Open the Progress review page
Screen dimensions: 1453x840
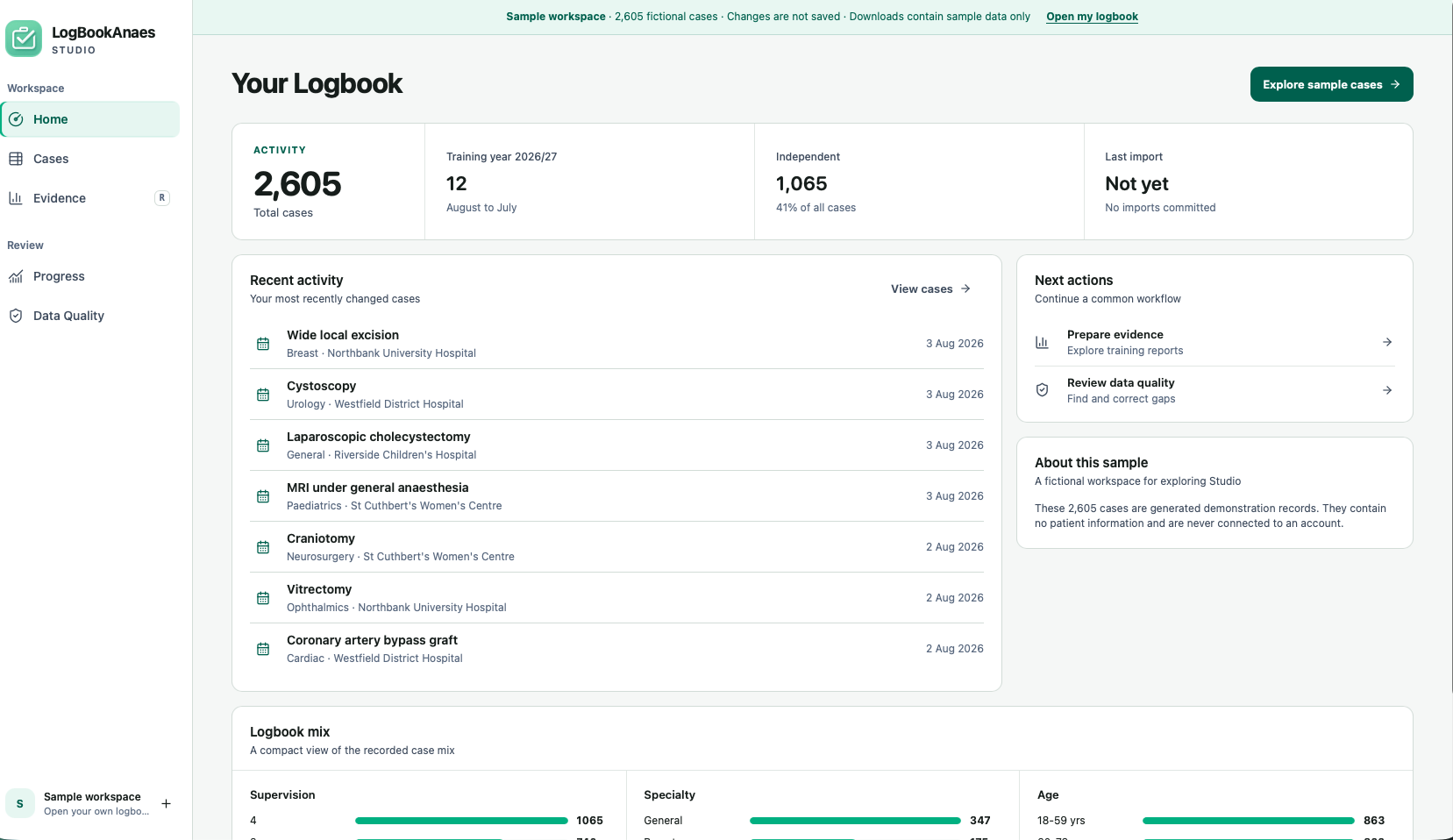pos(90,276)
